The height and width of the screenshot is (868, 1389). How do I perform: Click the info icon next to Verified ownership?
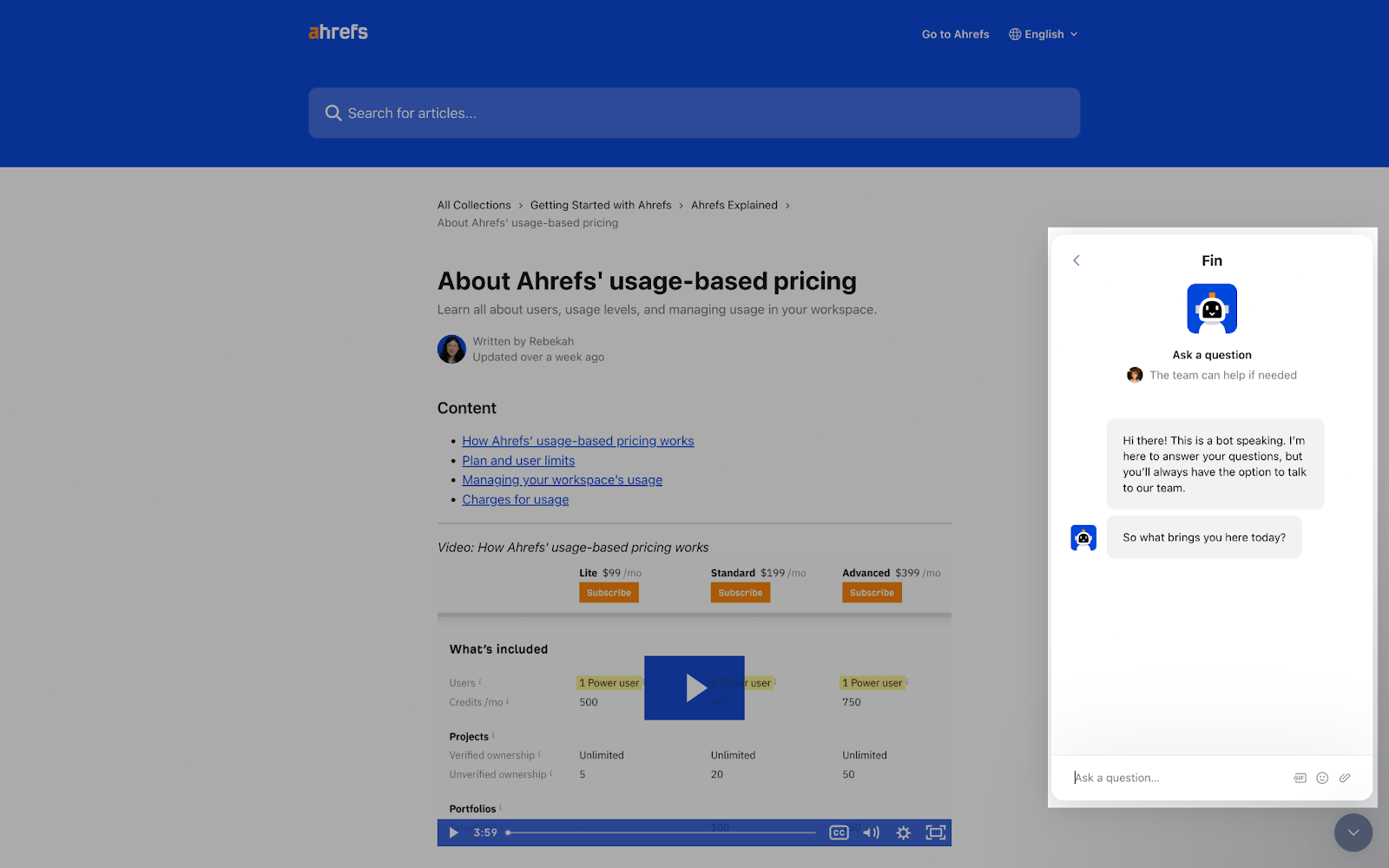[539, 754]
